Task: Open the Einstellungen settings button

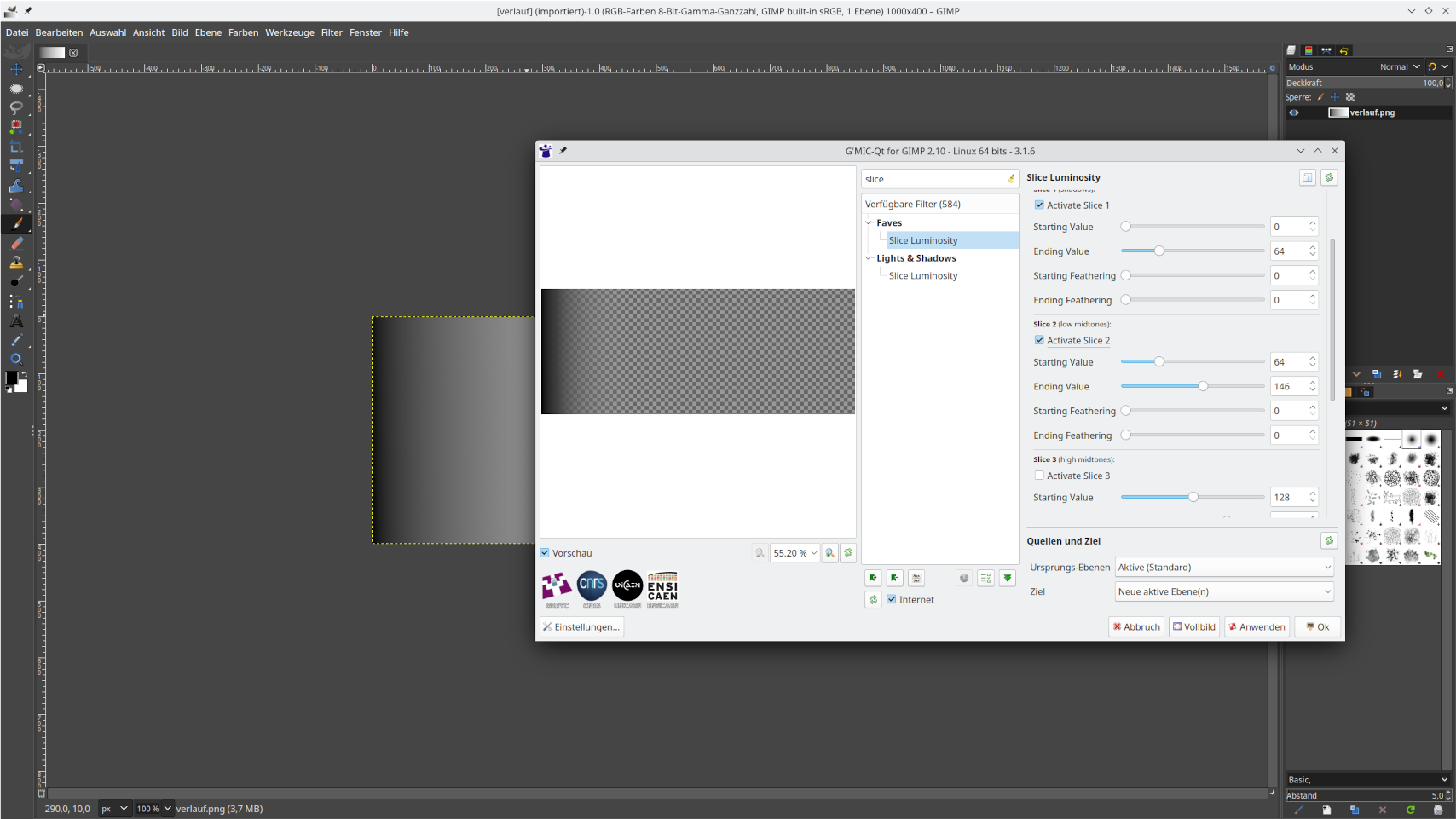Action: tap(581, 627)
